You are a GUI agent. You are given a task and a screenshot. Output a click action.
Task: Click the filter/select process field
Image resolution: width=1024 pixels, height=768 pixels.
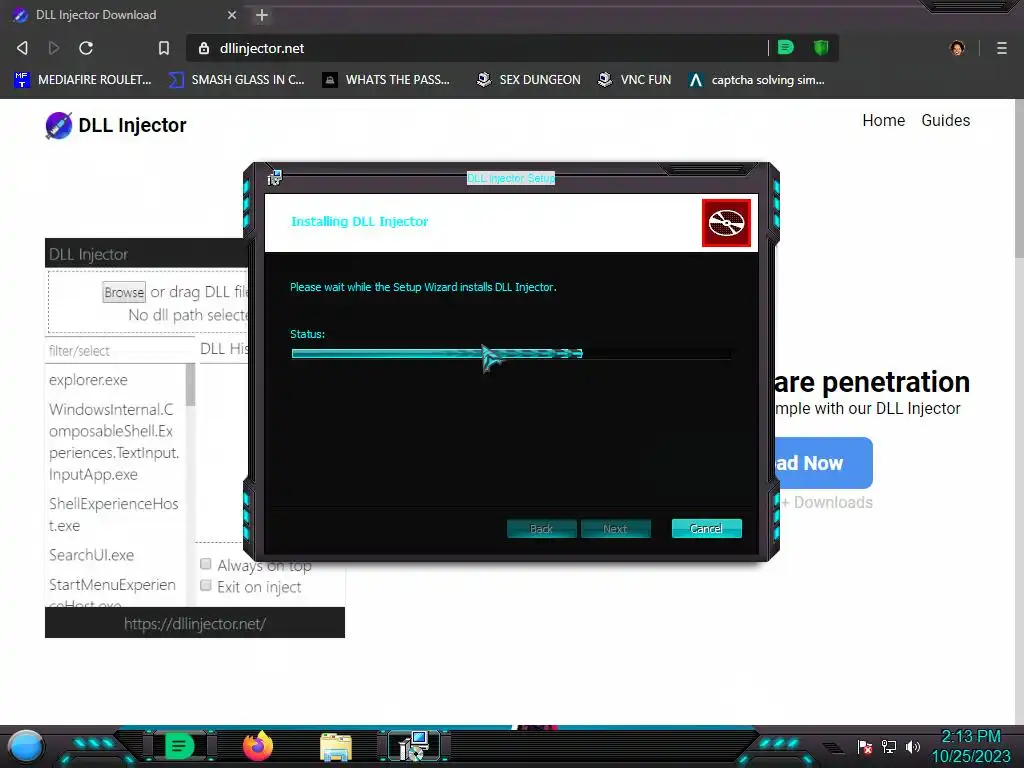[x=120, y=351]
